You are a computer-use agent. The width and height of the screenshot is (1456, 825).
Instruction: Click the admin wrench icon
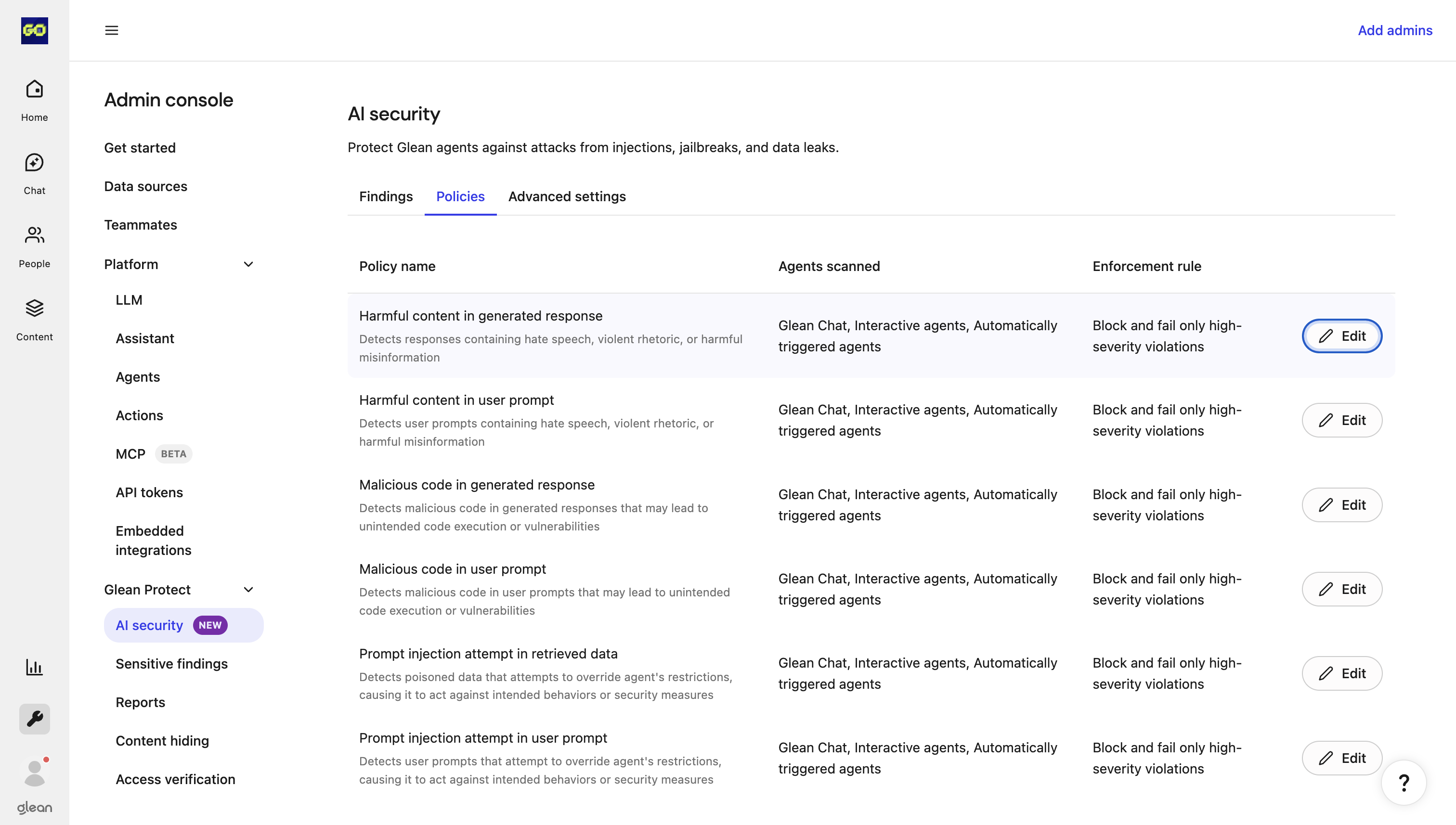click(x=35, y=719)
